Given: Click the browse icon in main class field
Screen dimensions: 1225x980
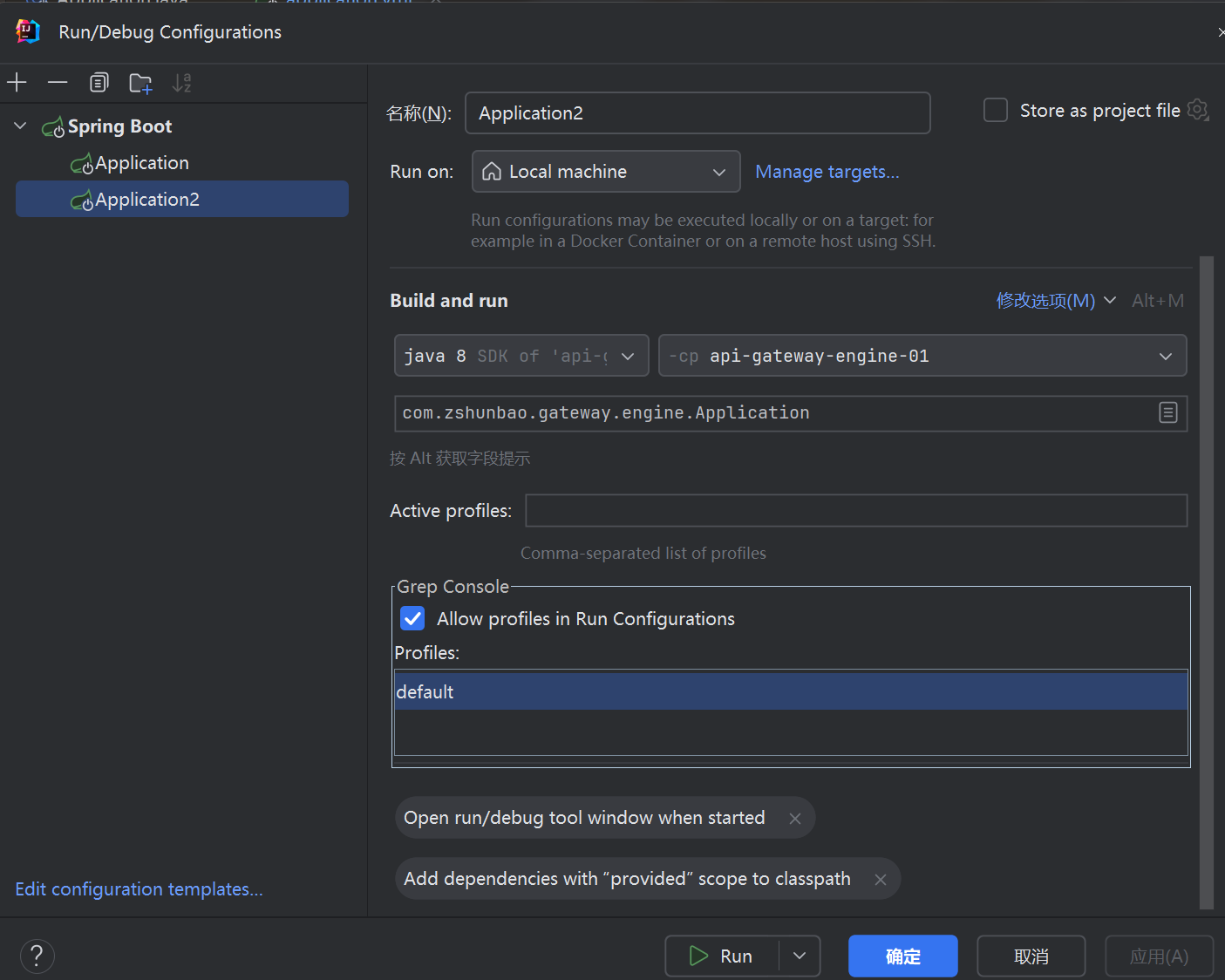Looking at the screenshot, I should click(x=1167, y=413).
